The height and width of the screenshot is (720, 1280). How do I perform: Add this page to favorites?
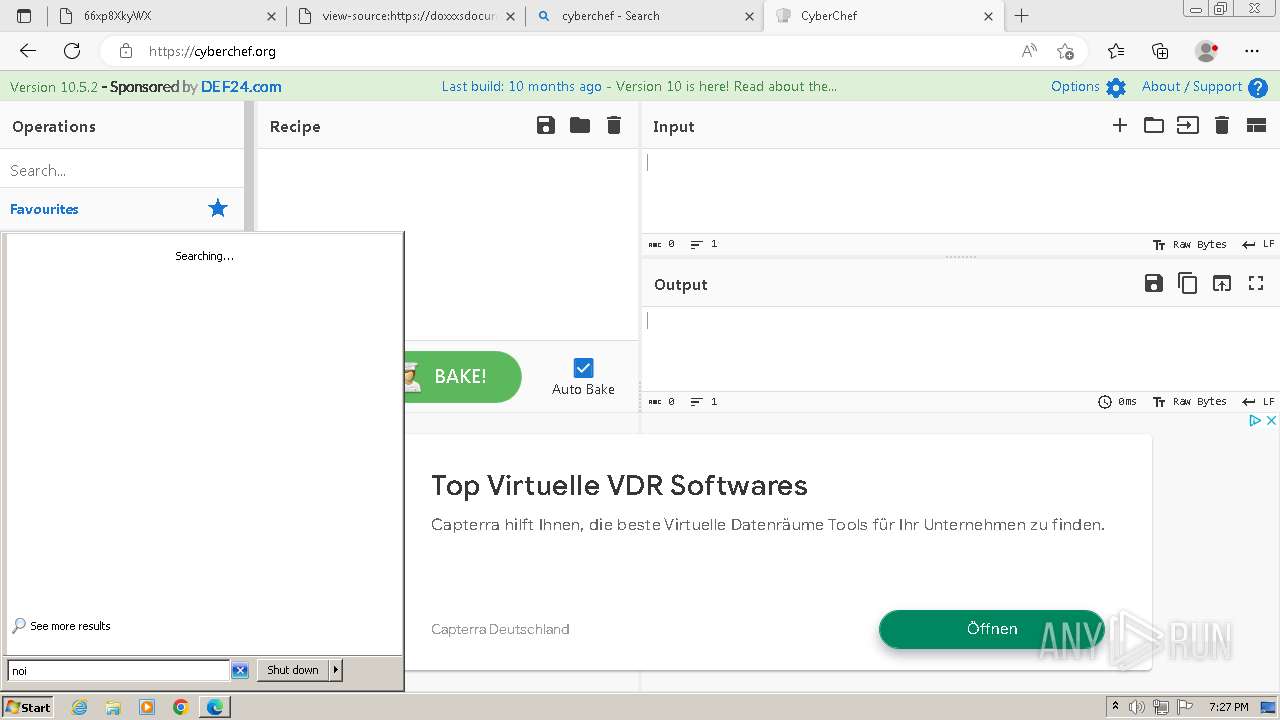point(1065,51)
